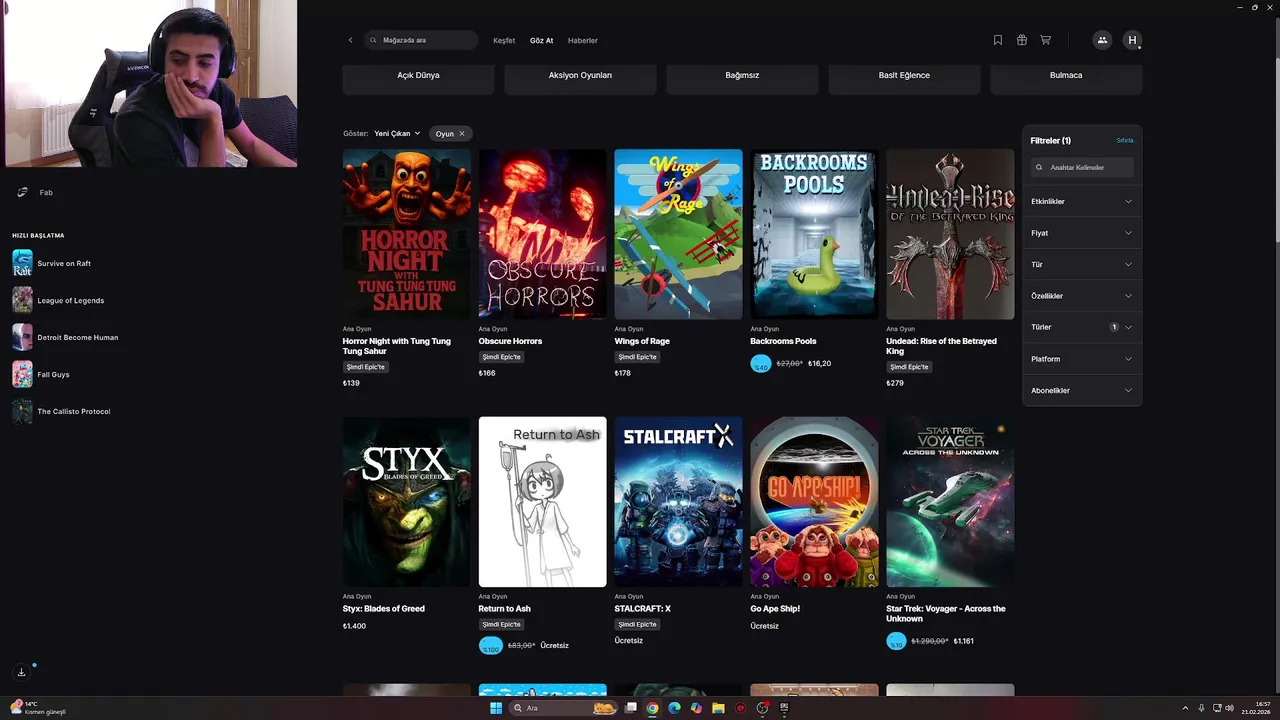Open the Wings of Rage cover
Image resolution: width=1280 pixels, height=720 pixels.
pyautogui.click(x=678, y=234)
